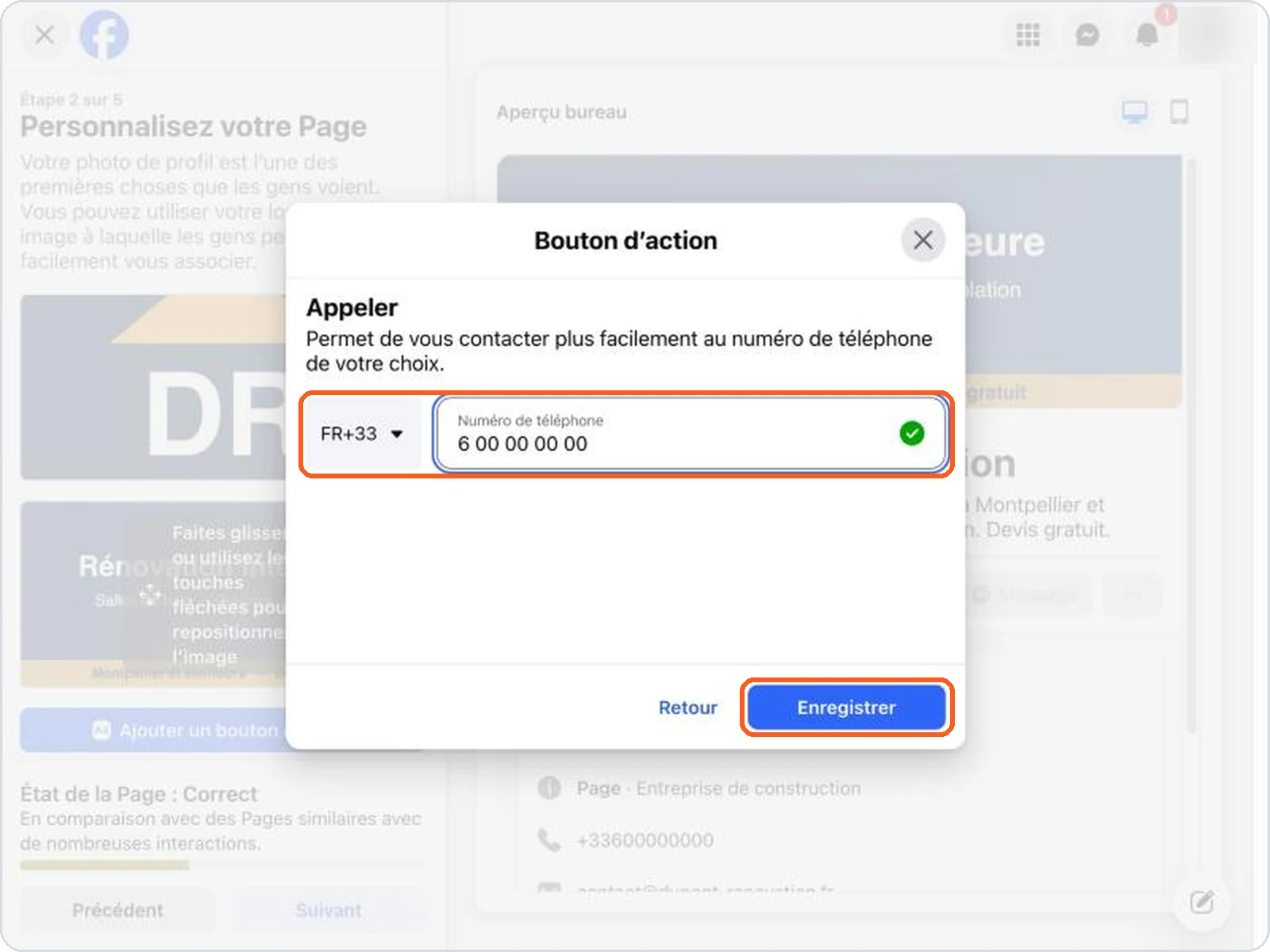Switch to mobile preview icon
1270x952 pixels.
coord(1180,112)
